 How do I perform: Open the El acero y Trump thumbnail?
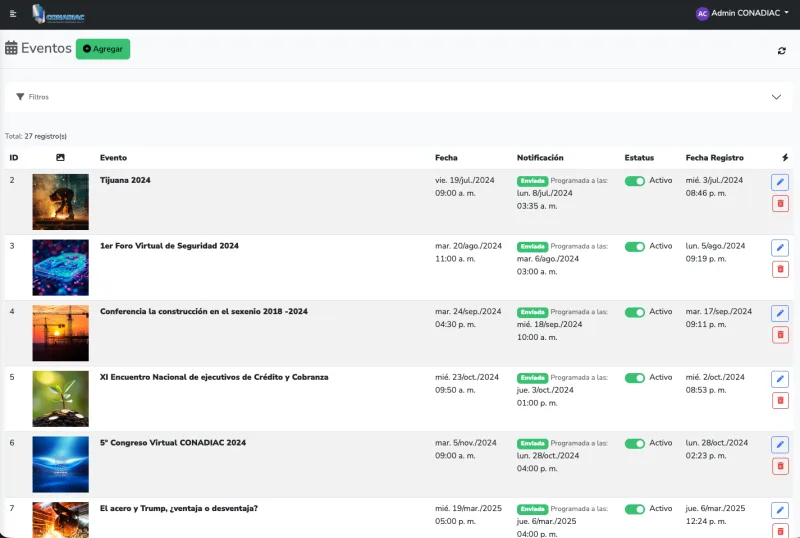(x=61, y=520)
